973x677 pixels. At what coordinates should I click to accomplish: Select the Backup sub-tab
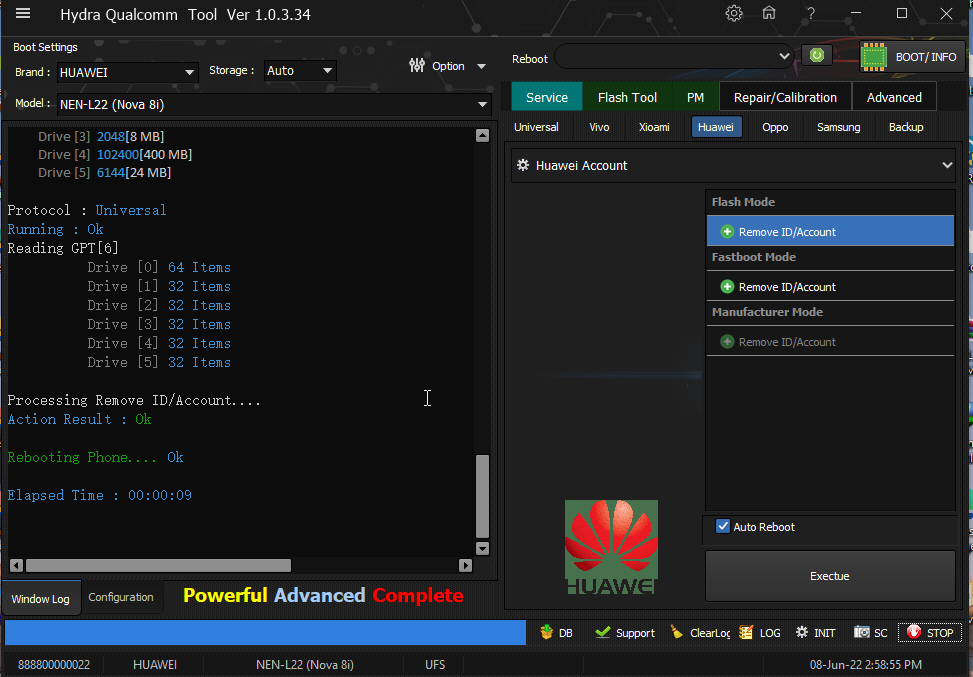click(x=905, y=127)
